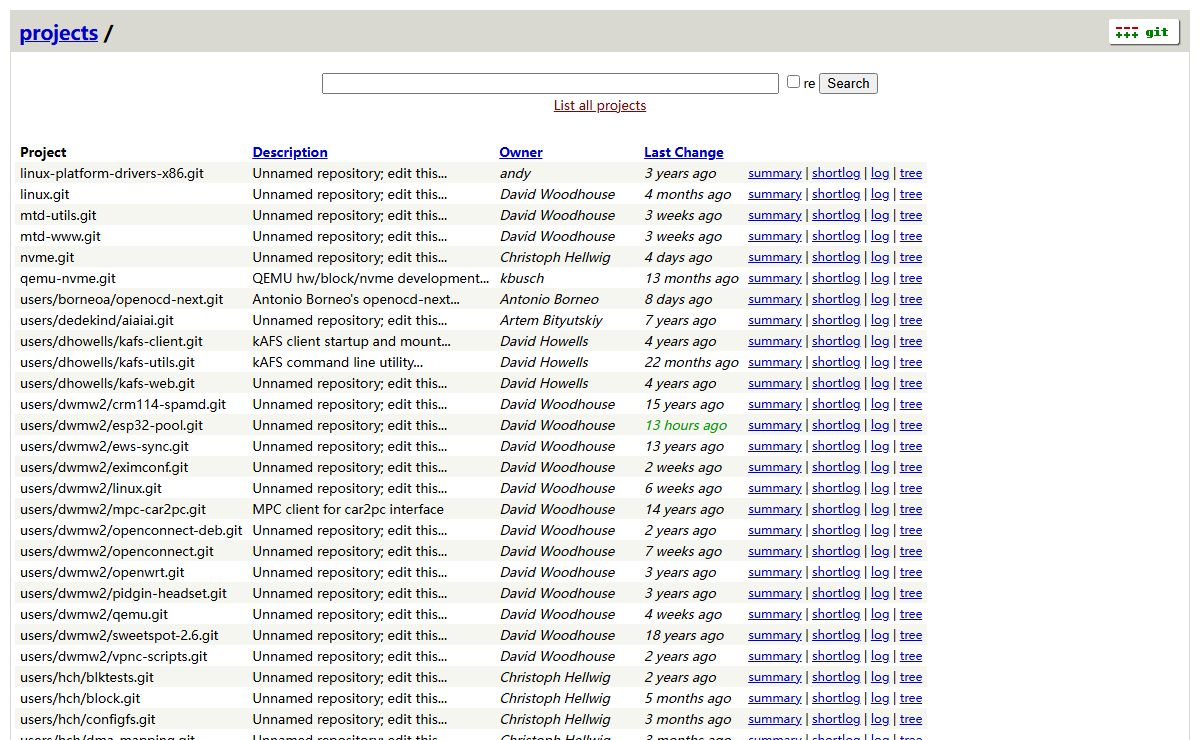Open shortlog for linux.git
The image size is (1200, 740).
coord(836,195)
